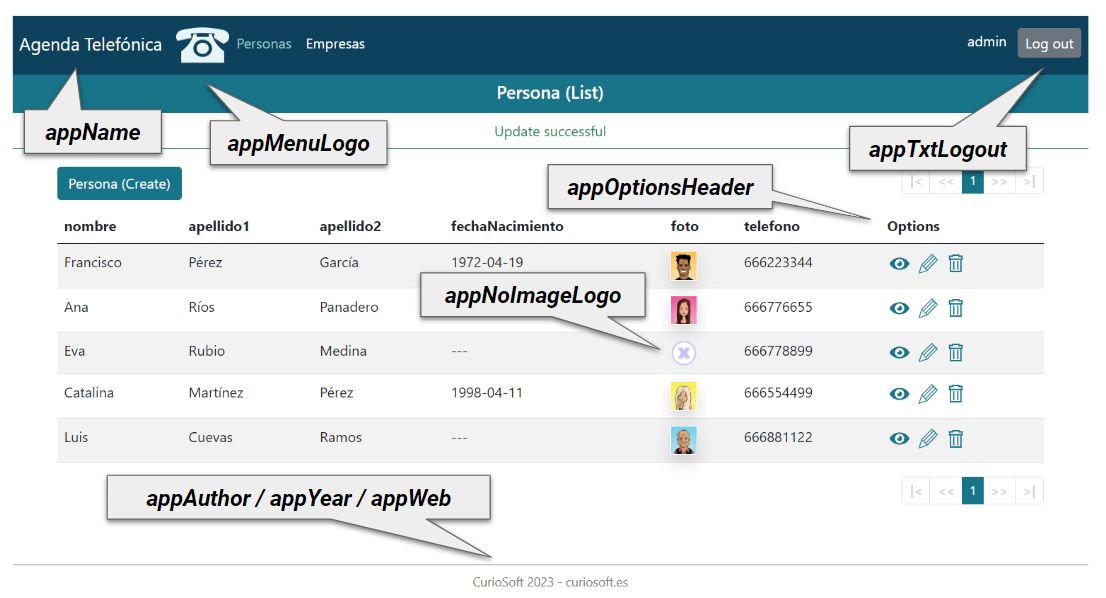
Task: View details for Francisco Pérez
Action: [x=899, y=264]
